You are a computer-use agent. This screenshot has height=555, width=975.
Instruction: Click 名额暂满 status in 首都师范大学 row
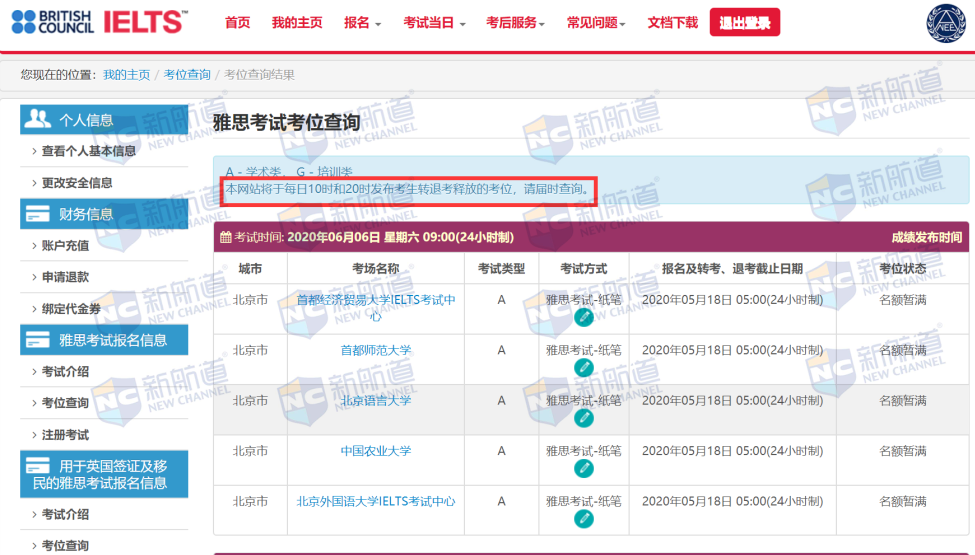tap(903, 351)
